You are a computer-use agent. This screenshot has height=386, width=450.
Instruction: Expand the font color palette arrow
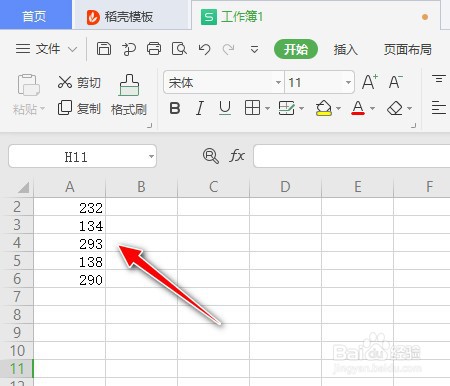372,108
